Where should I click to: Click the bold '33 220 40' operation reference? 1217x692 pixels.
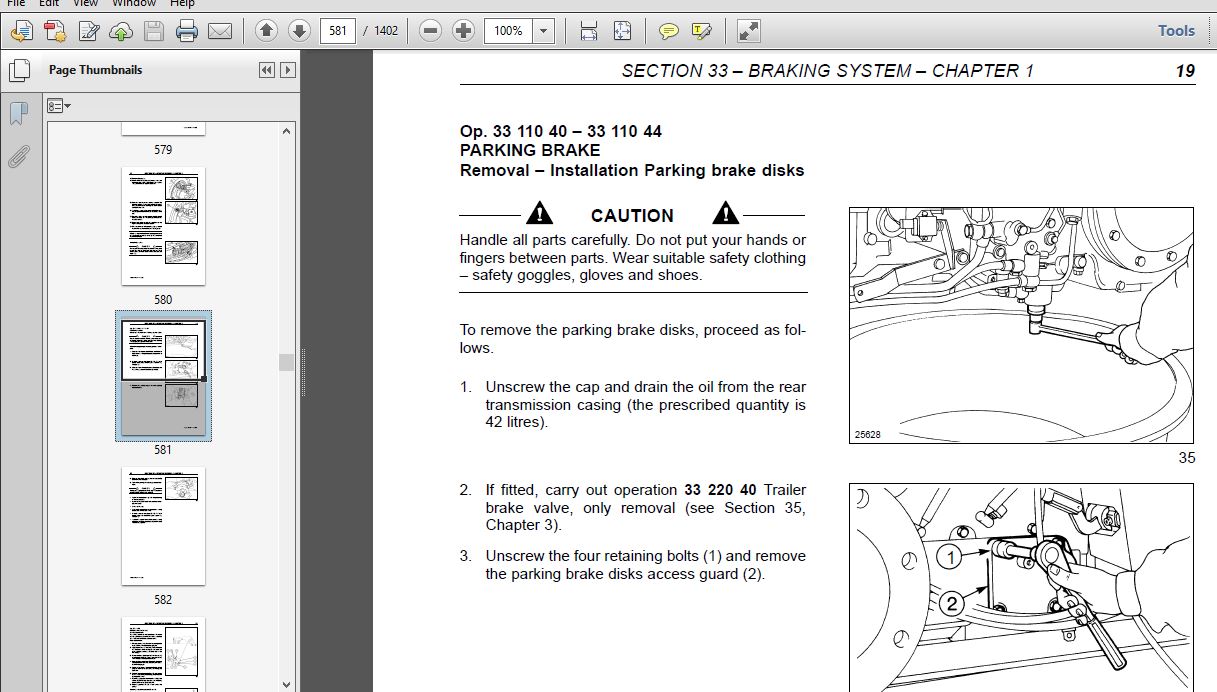720,490
